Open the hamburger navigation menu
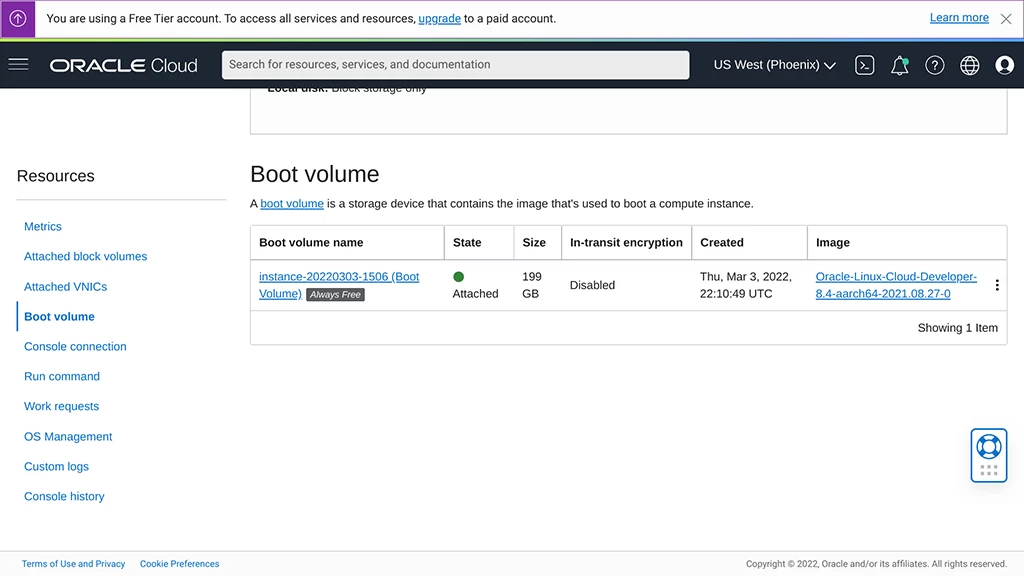Viewport: 1024px width, 576px height. click(x=18, y=65)
